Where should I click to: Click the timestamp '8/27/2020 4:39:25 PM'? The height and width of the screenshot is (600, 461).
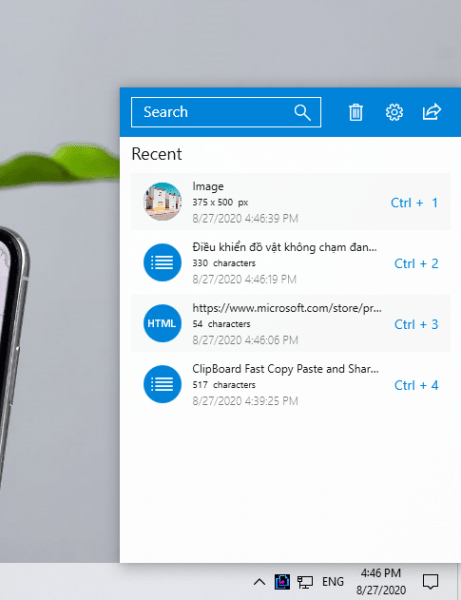coord(245,401)
